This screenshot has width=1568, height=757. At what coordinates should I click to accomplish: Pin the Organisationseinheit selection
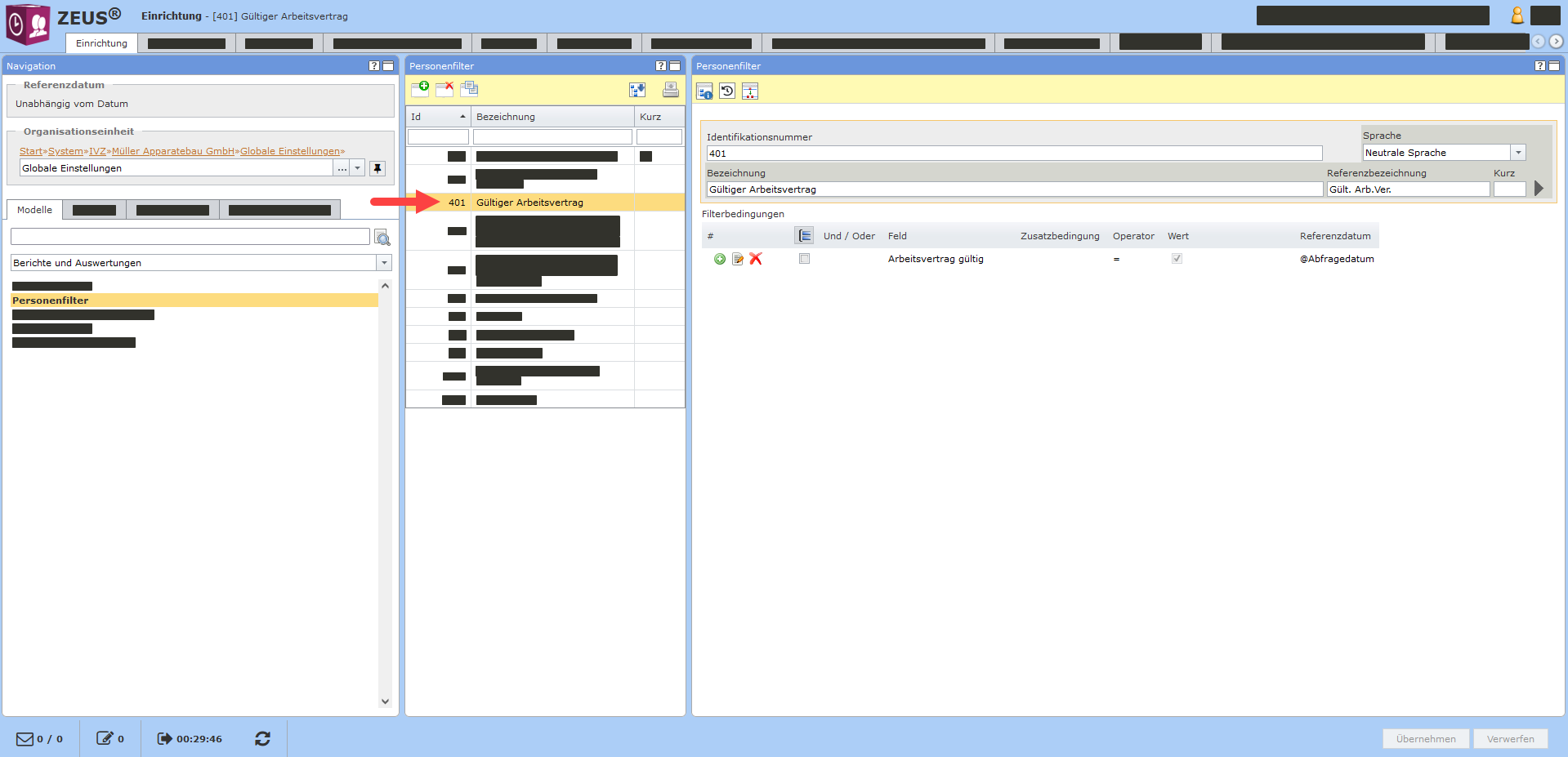coord(377,168)
